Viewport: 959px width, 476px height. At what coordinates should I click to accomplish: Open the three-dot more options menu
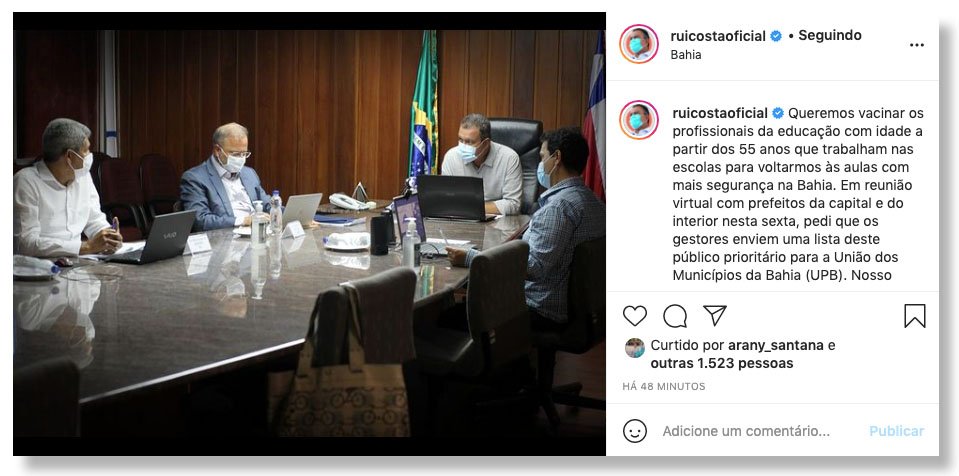click(916, 45)
